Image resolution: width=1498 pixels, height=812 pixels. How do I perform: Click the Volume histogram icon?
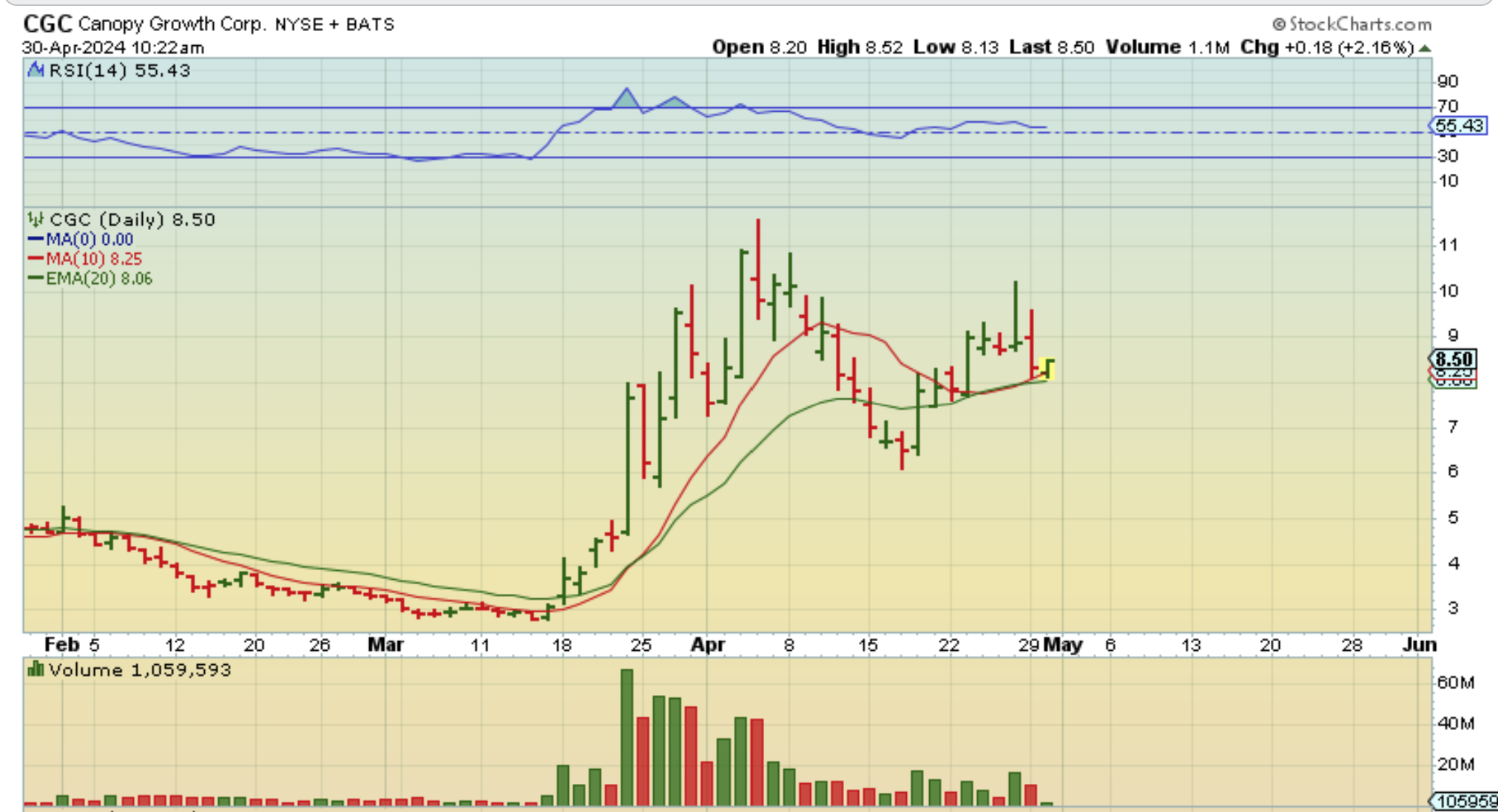click(x=35, y=670)
